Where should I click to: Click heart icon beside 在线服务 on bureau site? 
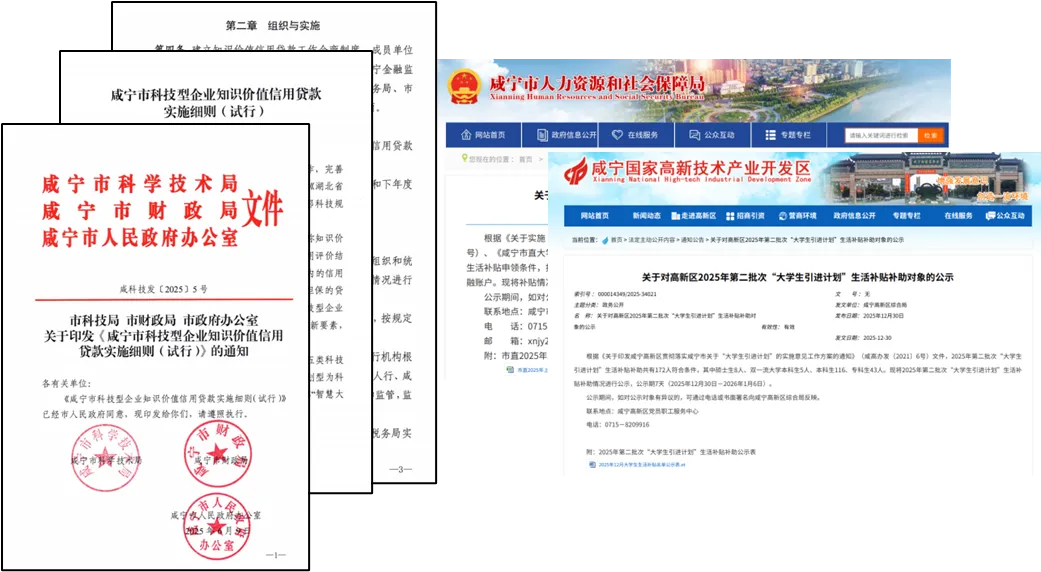[x=617, y=135]
